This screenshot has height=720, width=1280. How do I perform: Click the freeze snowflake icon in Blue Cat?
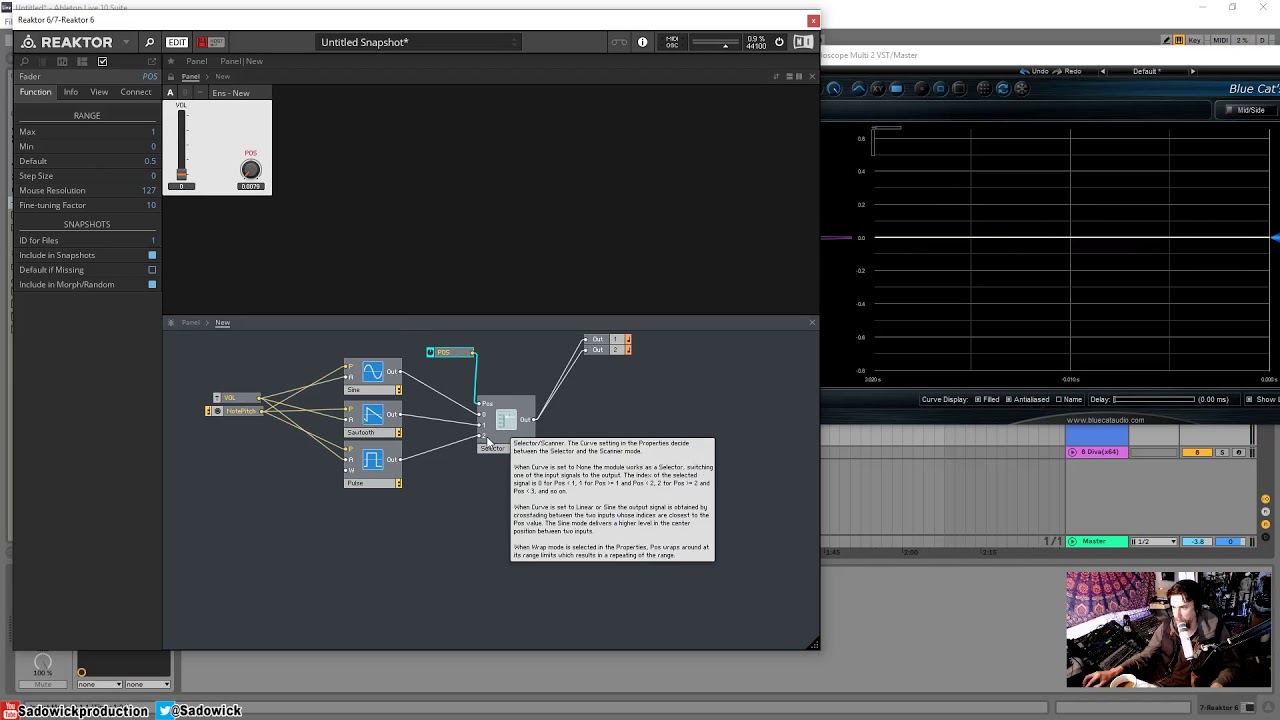click(x=1021, y=88)
